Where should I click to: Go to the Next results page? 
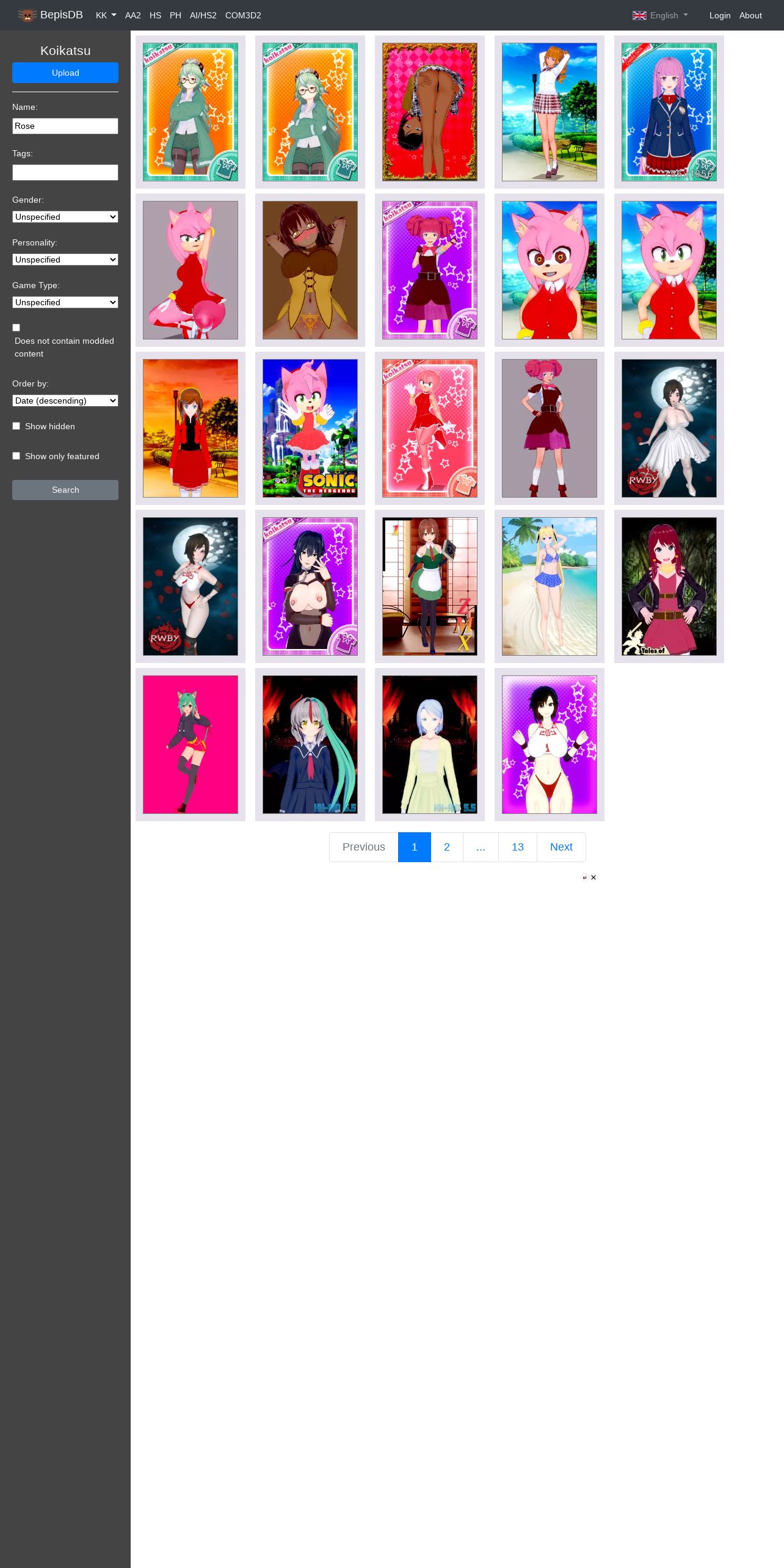coord(561,847)
